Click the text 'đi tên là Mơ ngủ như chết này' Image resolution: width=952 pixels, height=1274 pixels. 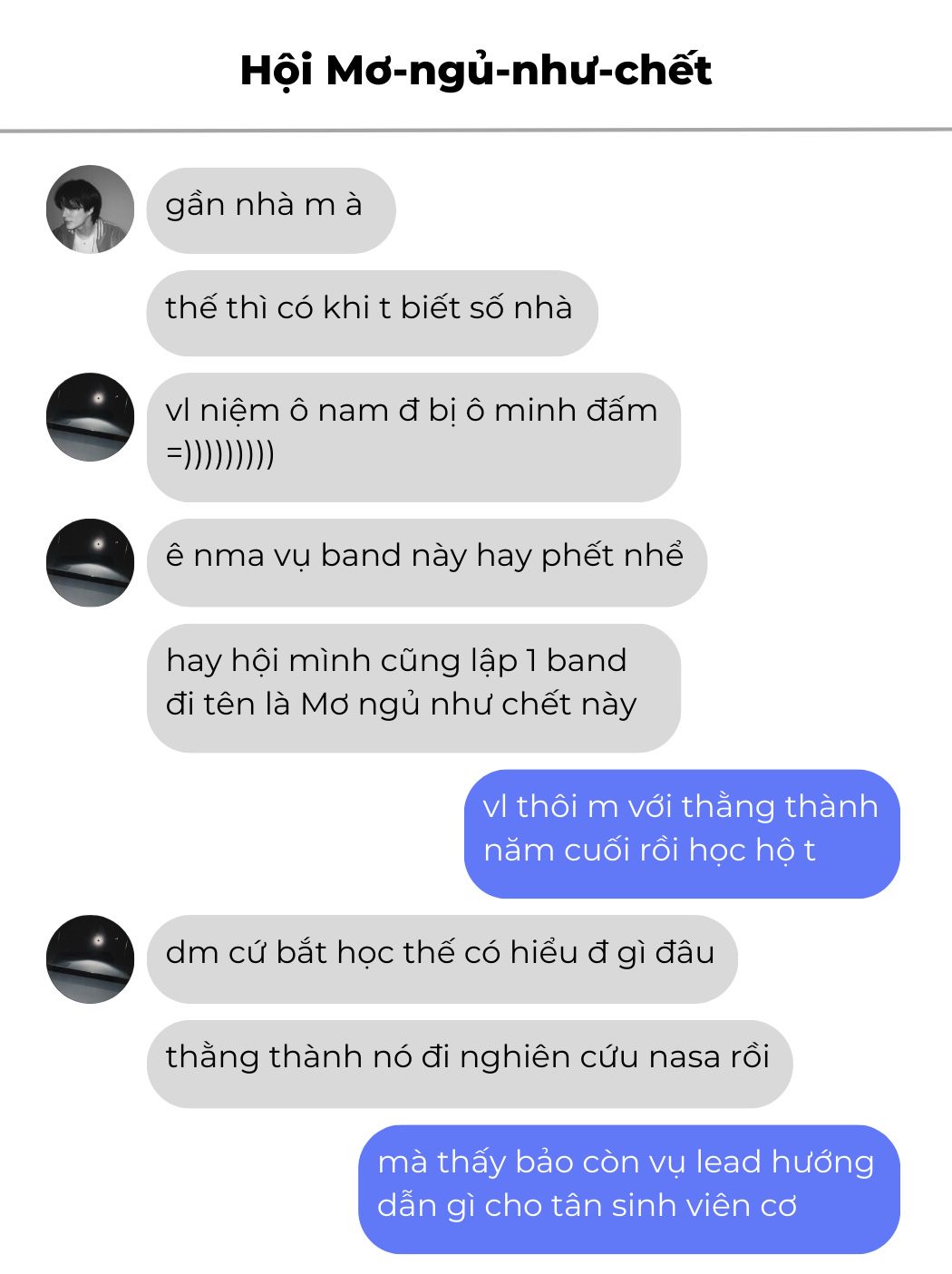402,705
